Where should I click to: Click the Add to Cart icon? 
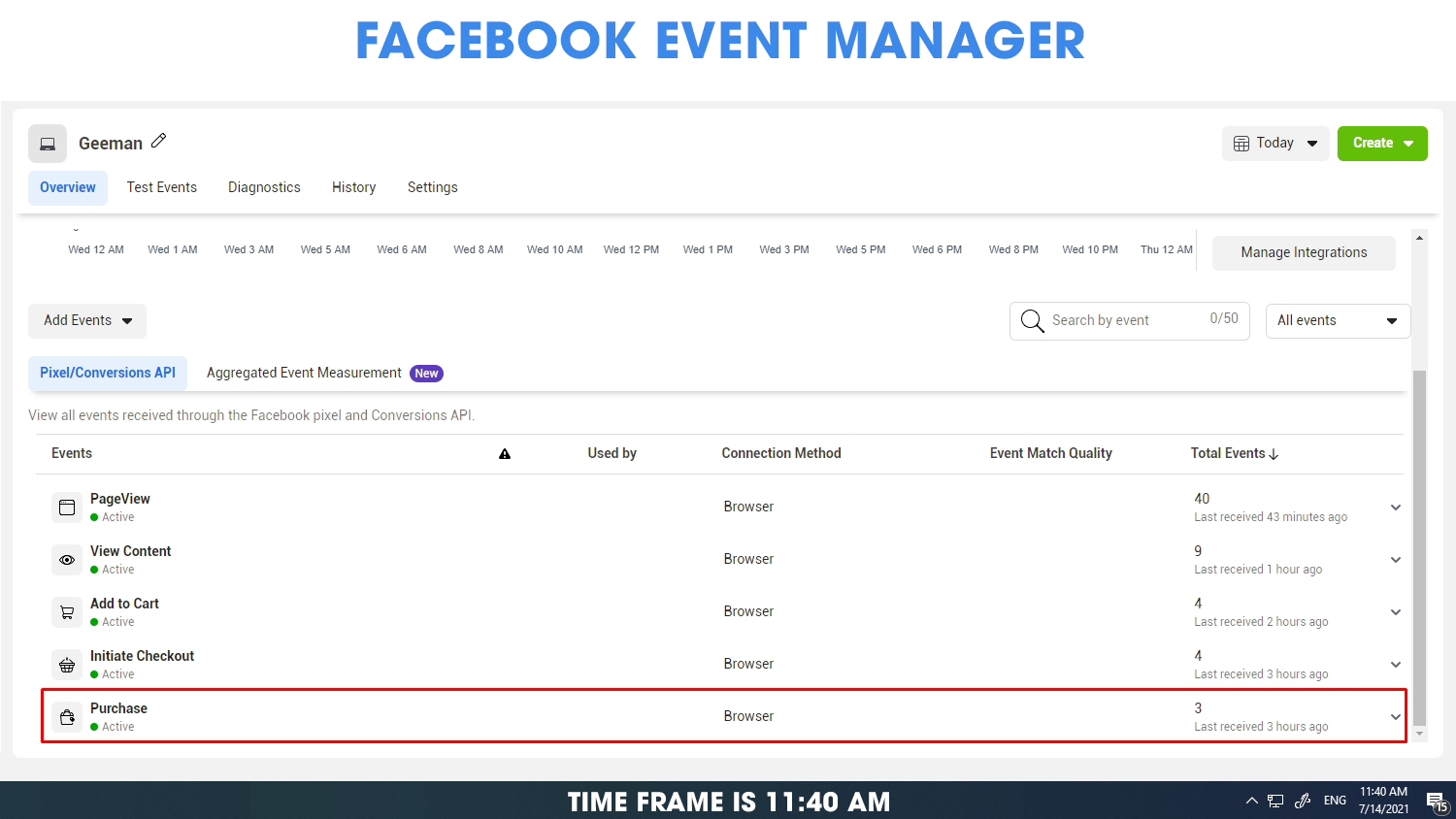point(67,612)
